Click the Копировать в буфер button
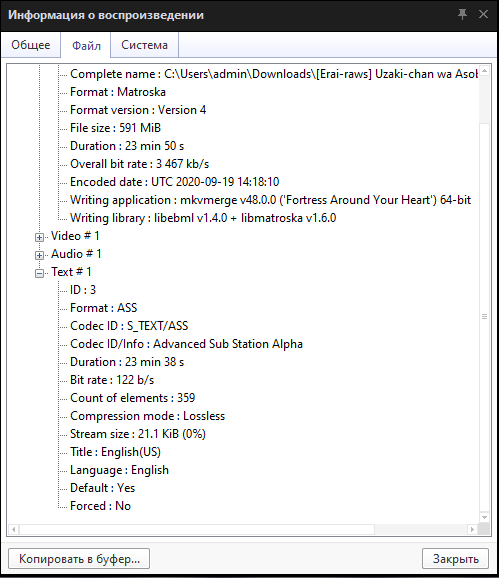This screenshot has height=578, width=499. tap(79, 559)
